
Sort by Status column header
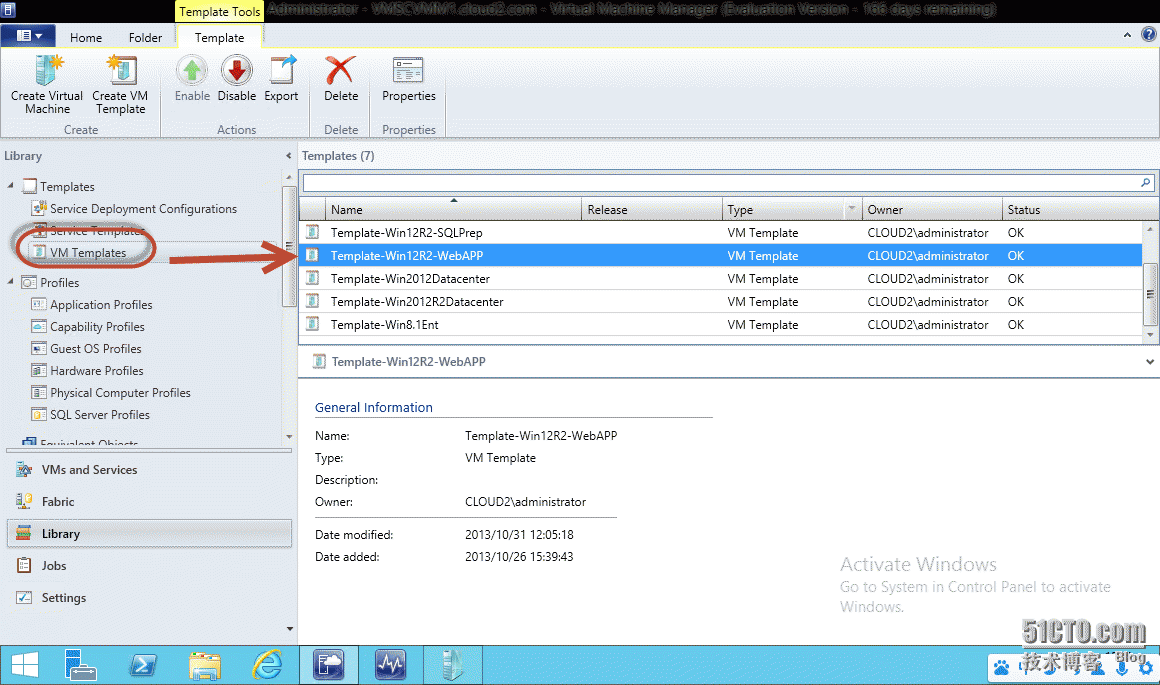click(x=1079, y=210)
